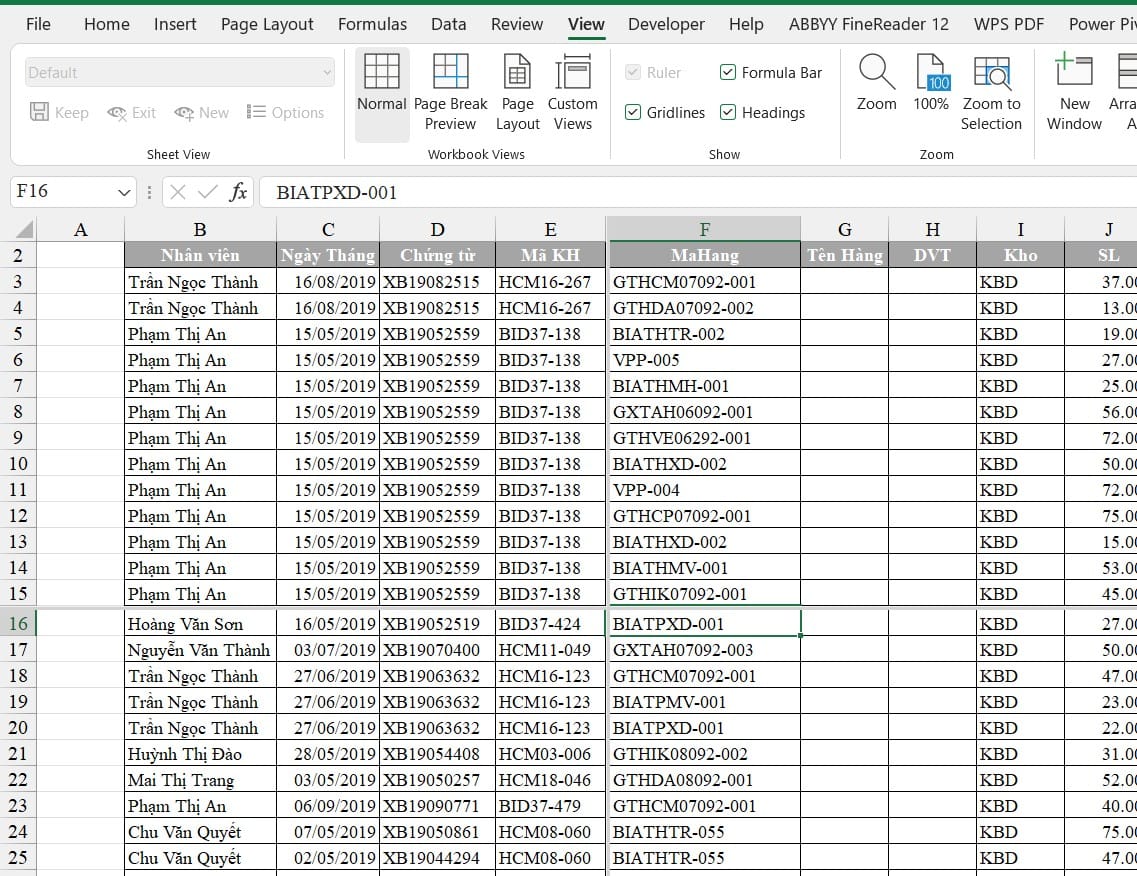Switch to the Formulas tab
Viewport: 1137px width, 876px height.
tap(372, 24)
